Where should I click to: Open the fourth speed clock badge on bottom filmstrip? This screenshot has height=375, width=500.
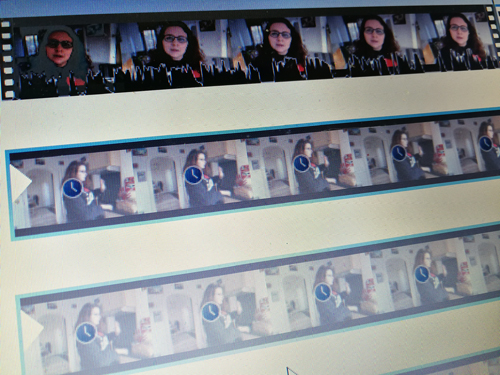tap(423, 274)
